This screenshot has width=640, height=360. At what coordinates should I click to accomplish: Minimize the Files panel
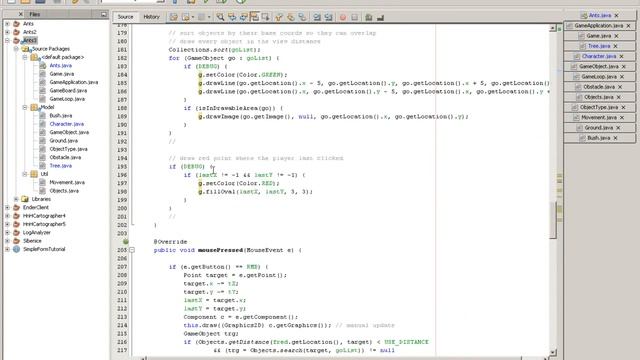[x=104, y=14]
